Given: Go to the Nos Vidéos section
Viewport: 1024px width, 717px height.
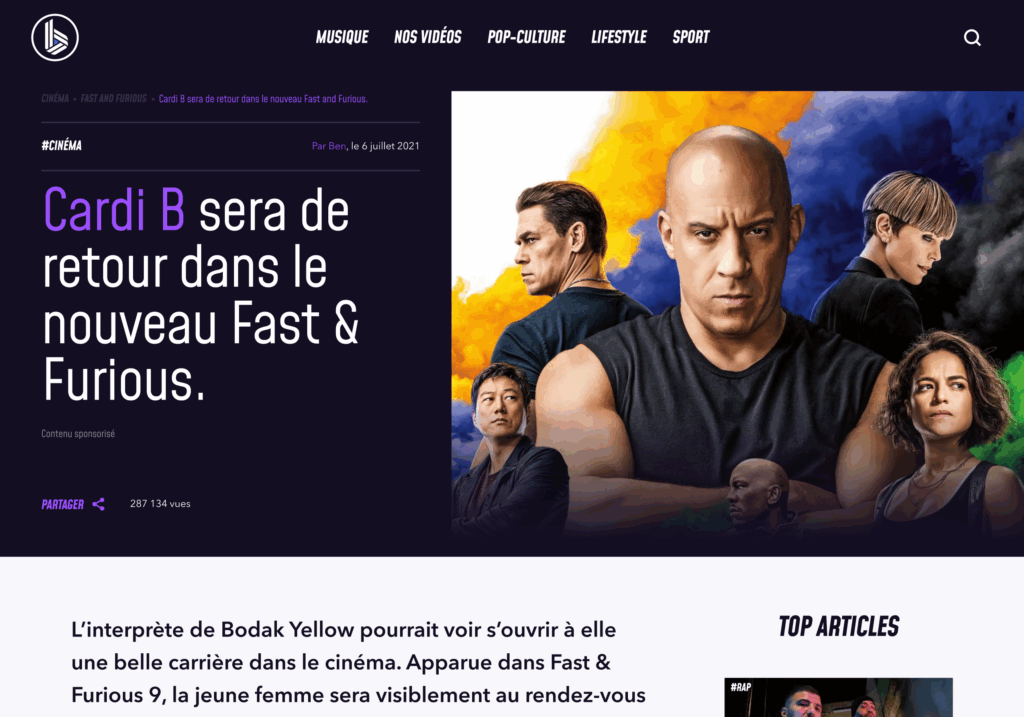Looking at the screenshot, I should click(x=428, y=37).
